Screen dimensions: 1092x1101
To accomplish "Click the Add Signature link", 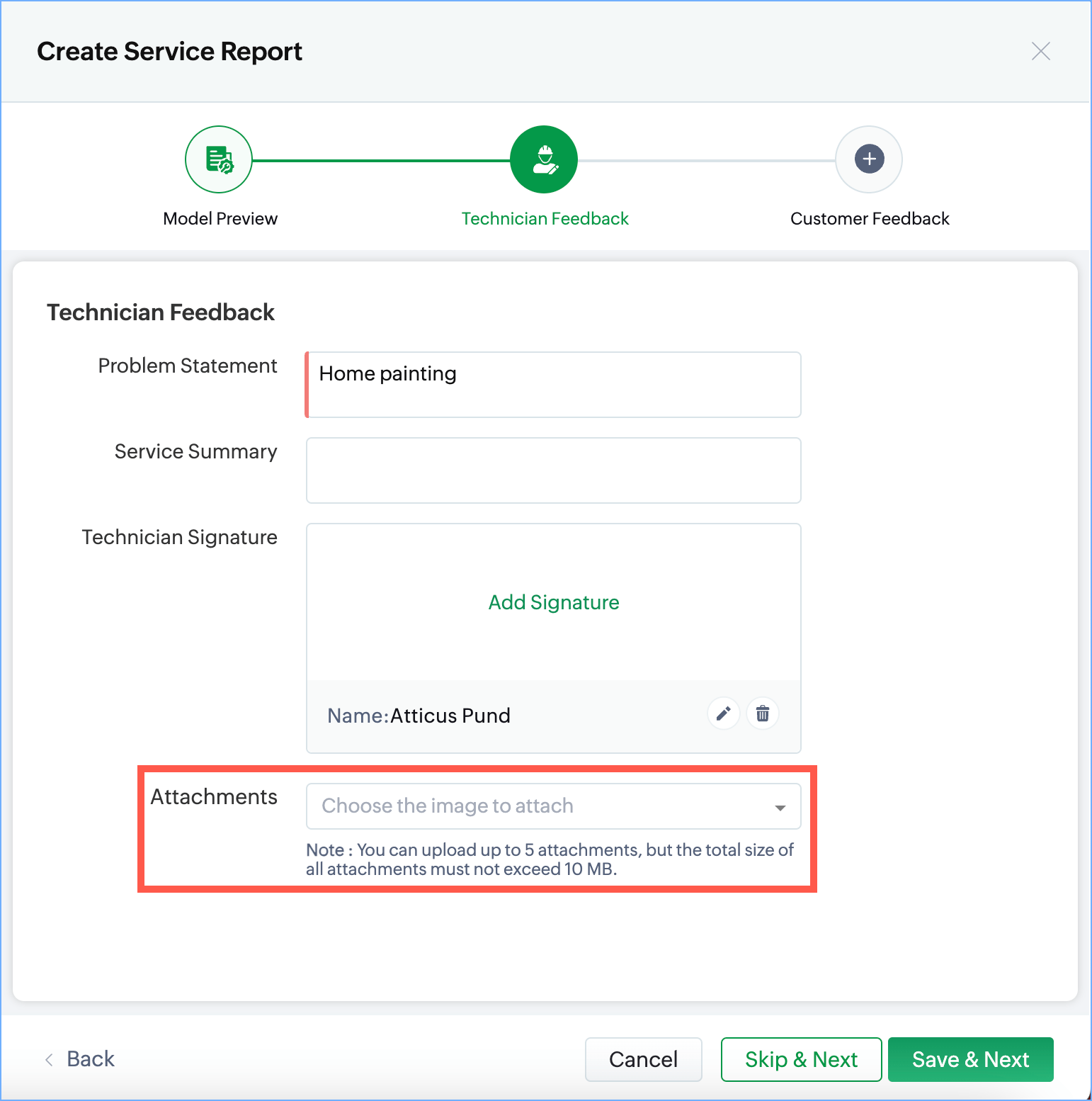I will click(554, 602).
